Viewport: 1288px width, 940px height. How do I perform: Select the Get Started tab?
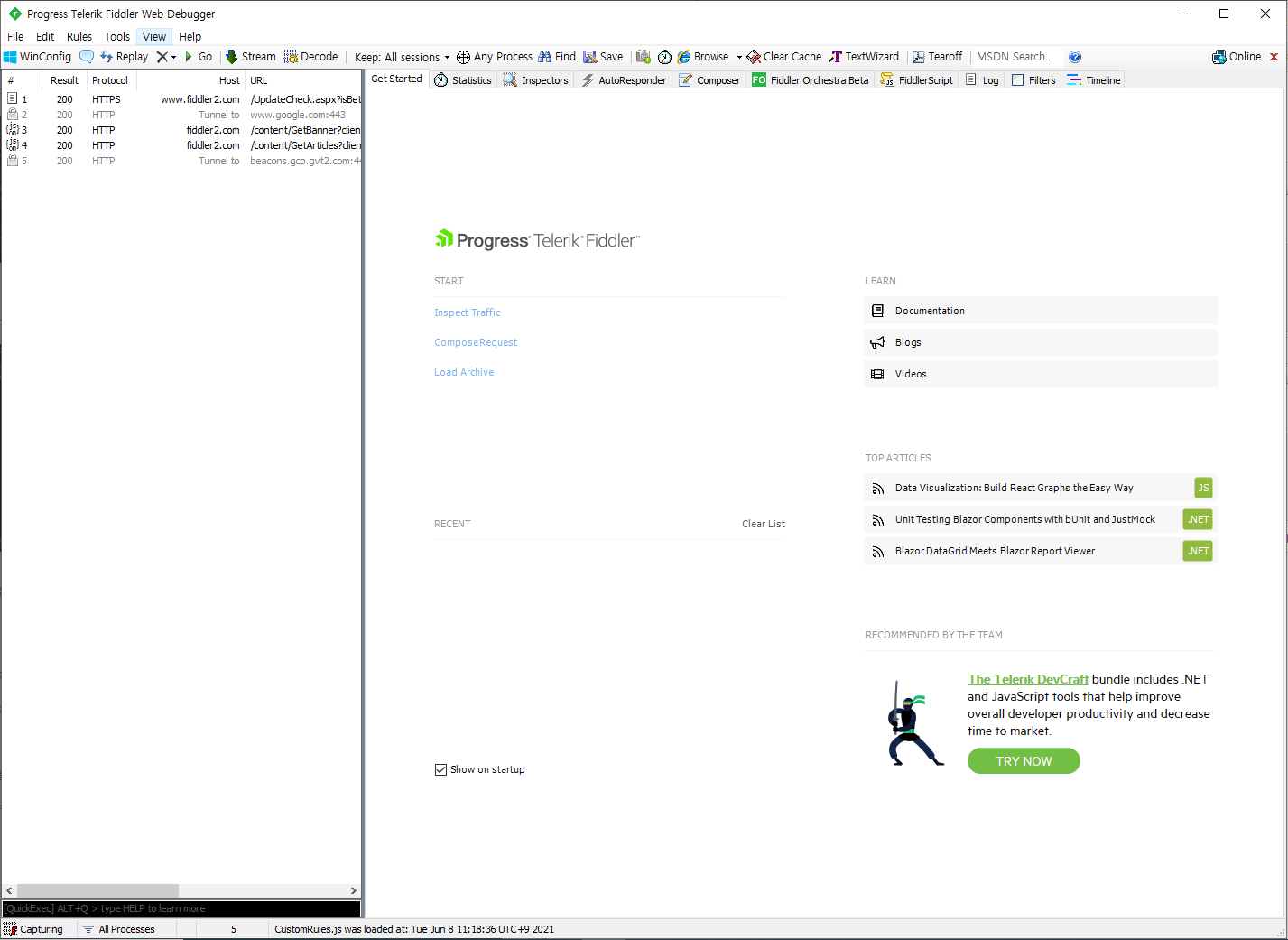point(396,79)
